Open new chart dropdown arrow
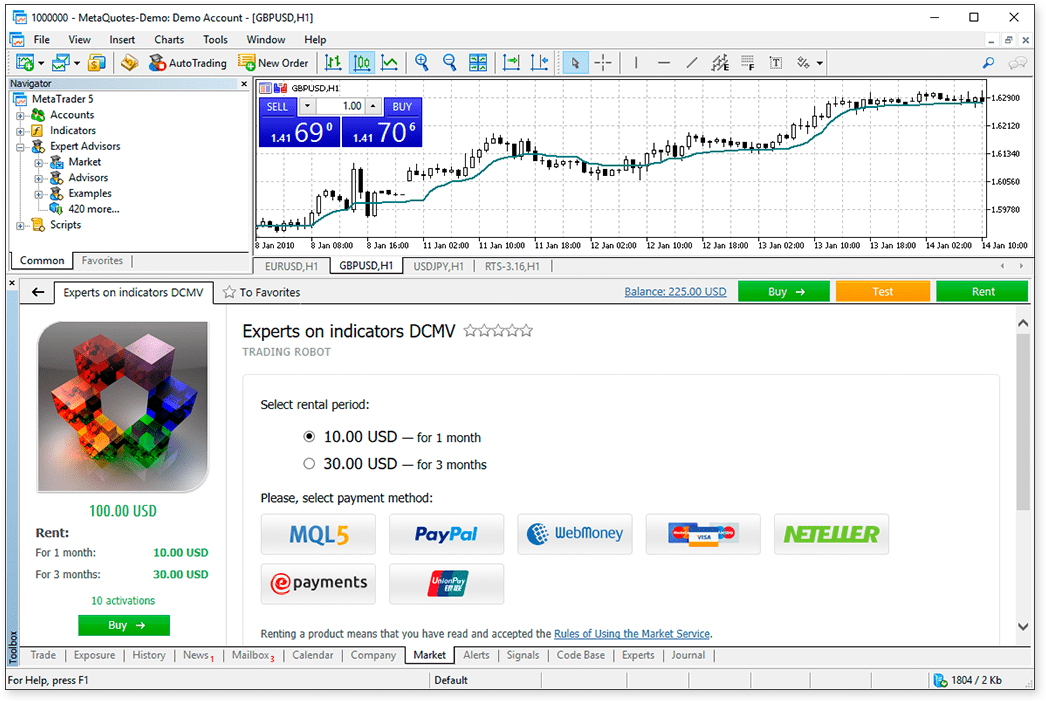 (41, 63)
